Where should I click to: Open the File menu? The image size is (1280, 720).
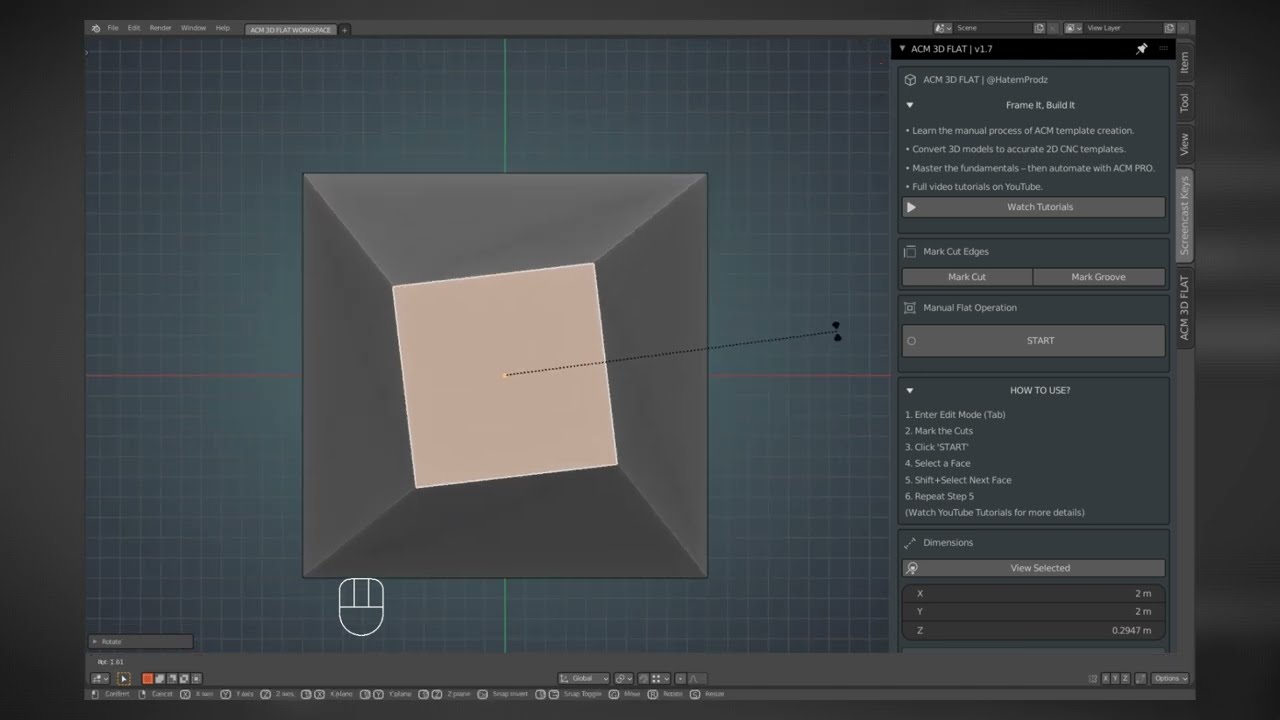pyautogui.click(x=113, y=28)
